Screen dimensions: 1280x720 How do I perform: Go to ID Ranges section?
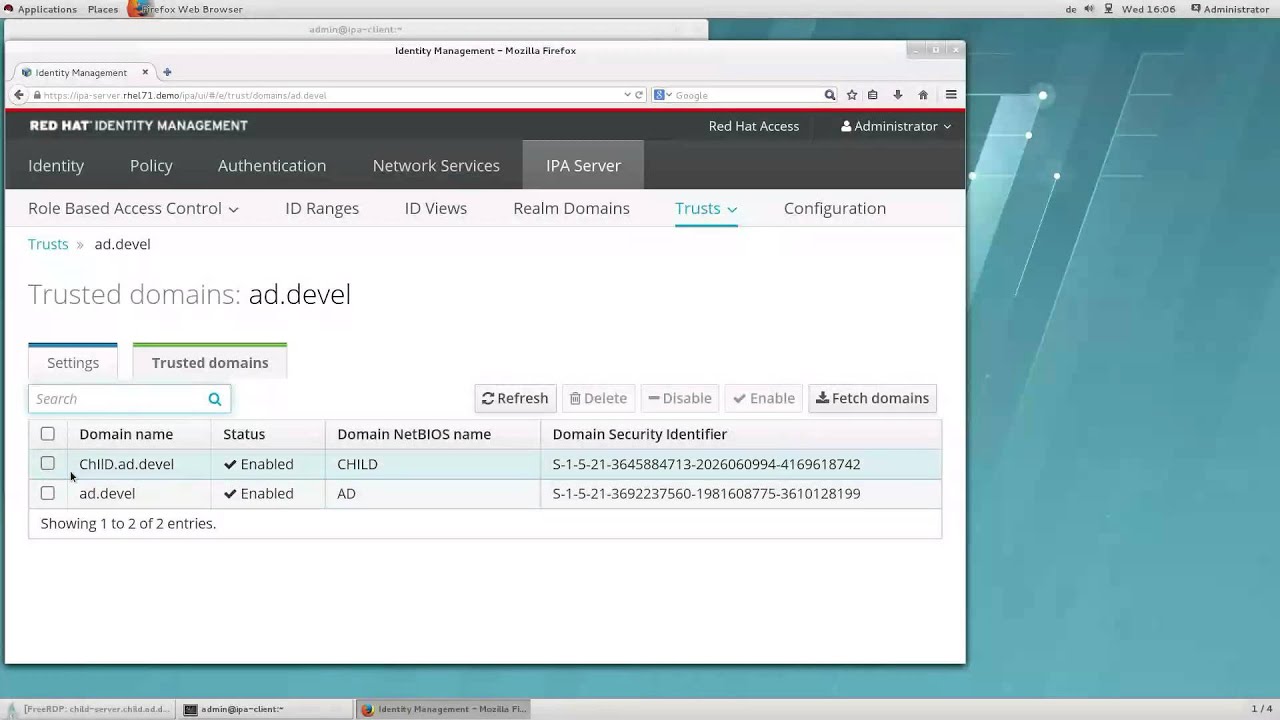coord(322,208)
